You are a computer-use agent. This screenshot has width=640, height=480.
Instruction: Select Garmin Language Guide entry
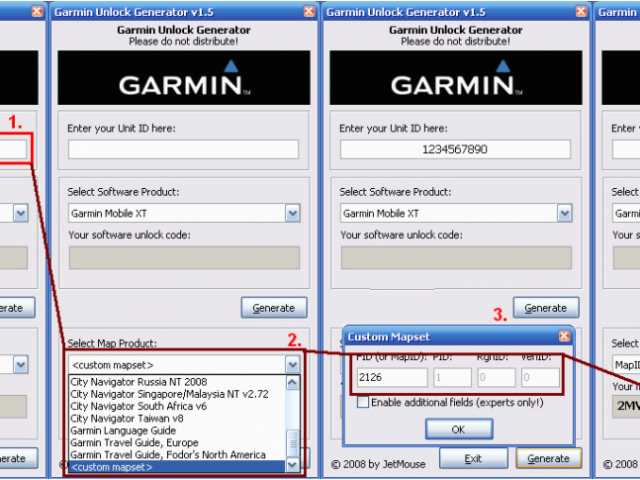point(123,431)
